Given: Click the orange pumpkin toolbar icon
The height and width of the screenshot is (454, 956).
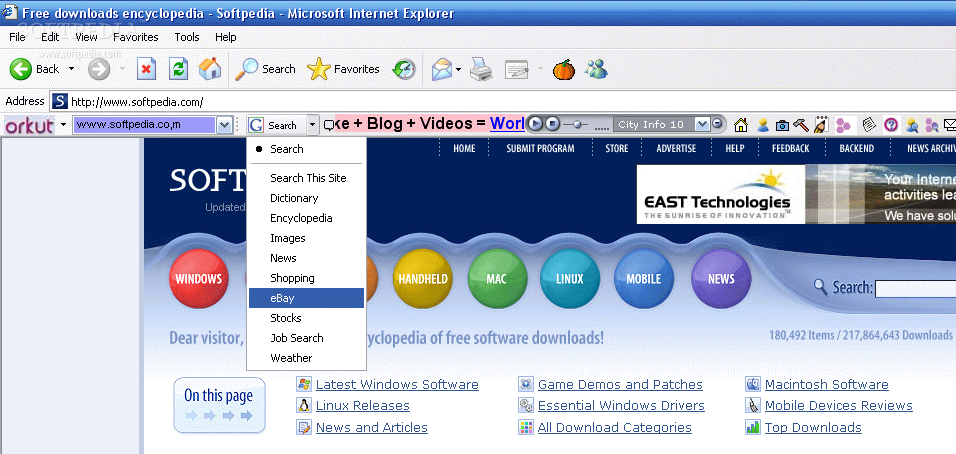Looking at the screenshot, I should [564, 69].
